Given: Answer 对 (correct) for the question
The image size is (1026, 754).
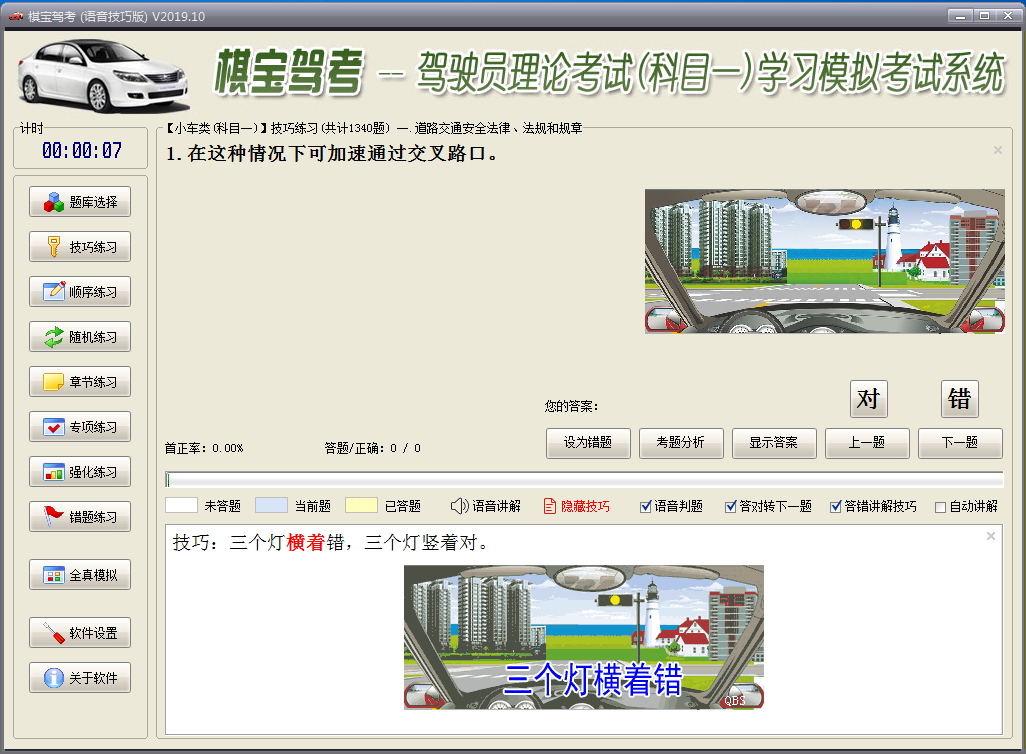Looking at the screenshot, I should 868,399.
